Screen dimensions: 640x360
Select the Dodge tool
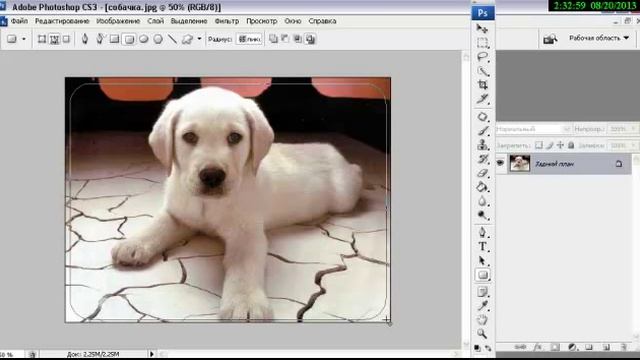[x=482, y=216]
